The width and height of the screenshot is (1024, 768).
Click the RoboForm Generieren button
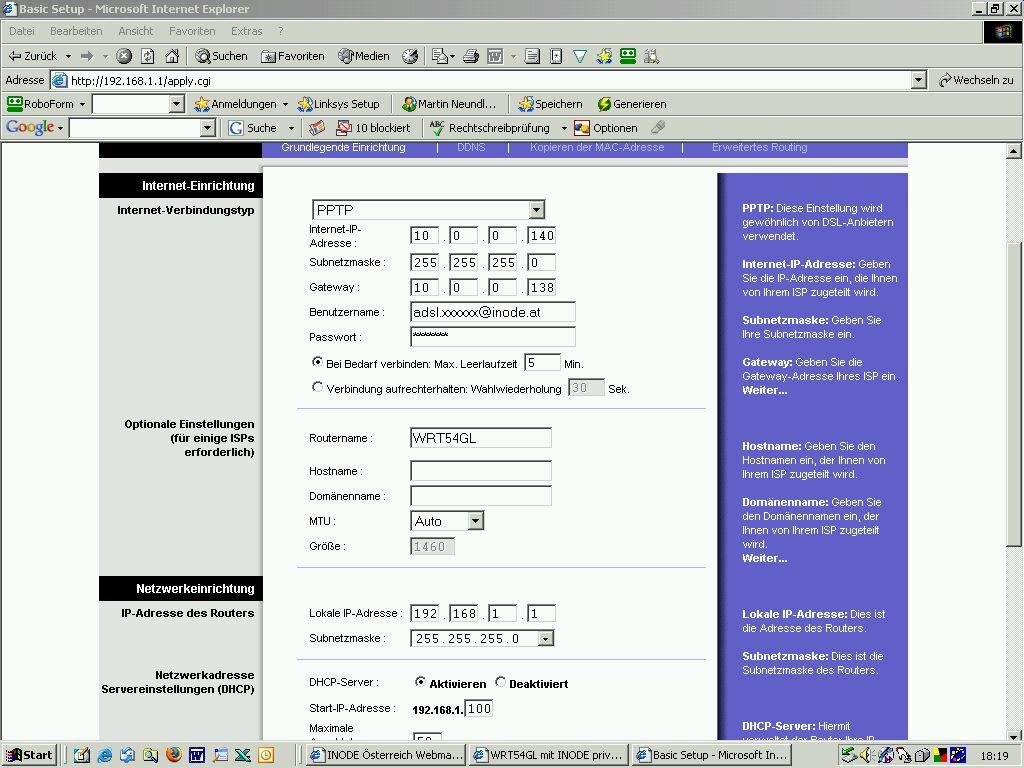pos(632,104)
